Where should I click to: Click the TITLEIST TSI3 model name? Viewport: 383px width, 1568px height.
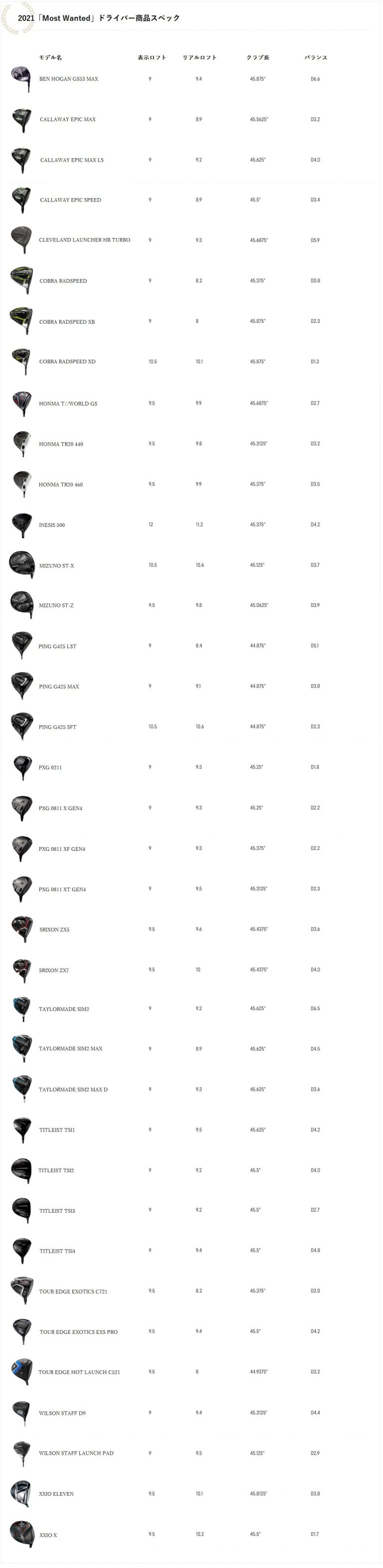pos(57,1211)
